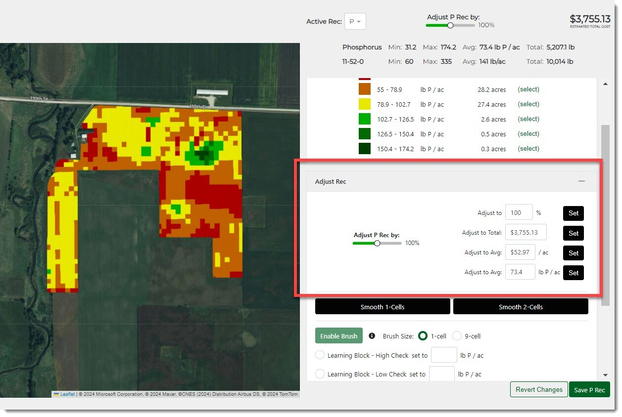Open the Active Rec dropdown

point(356,21)
